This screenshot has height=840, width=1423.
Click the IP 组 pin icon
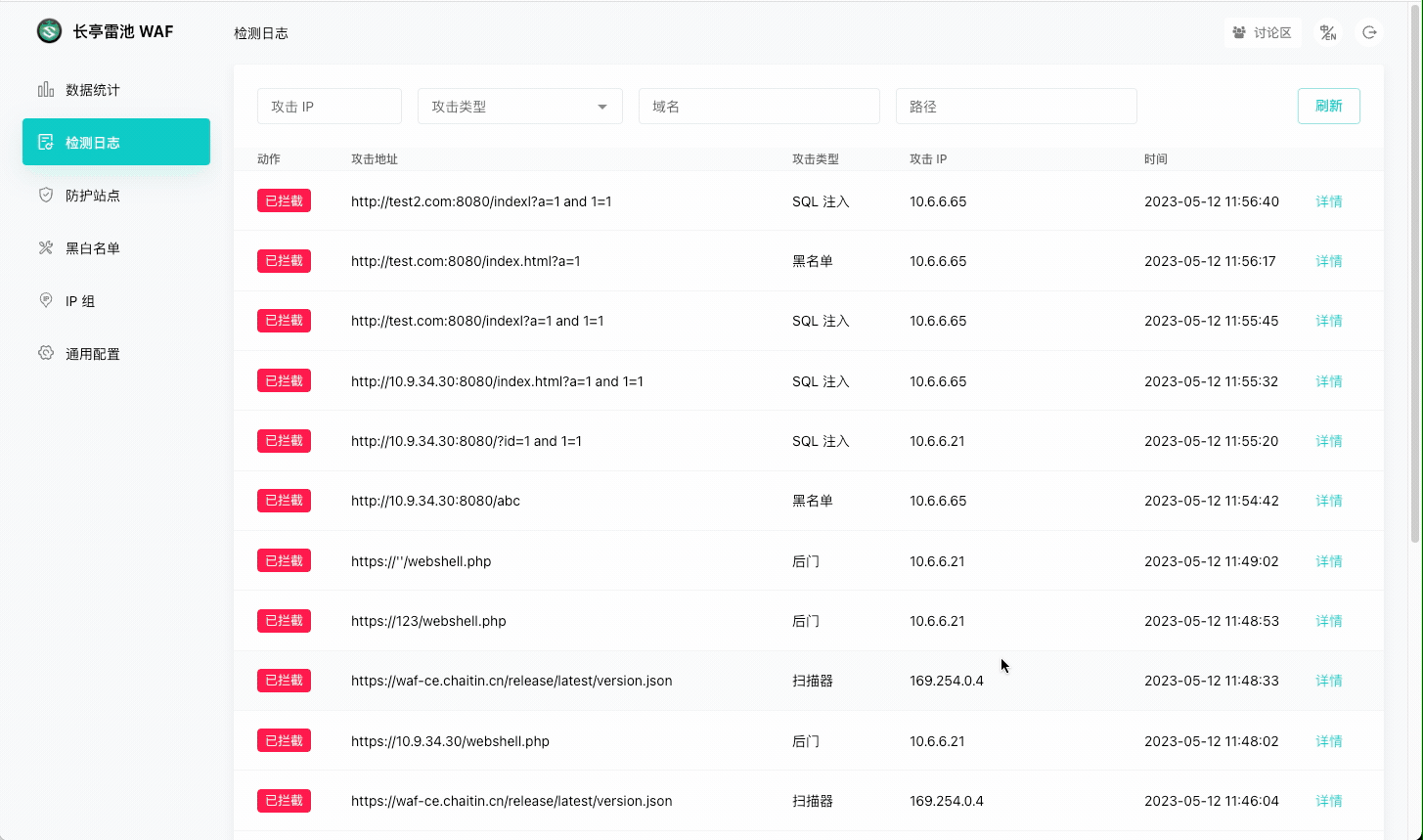tap(46, 300)
